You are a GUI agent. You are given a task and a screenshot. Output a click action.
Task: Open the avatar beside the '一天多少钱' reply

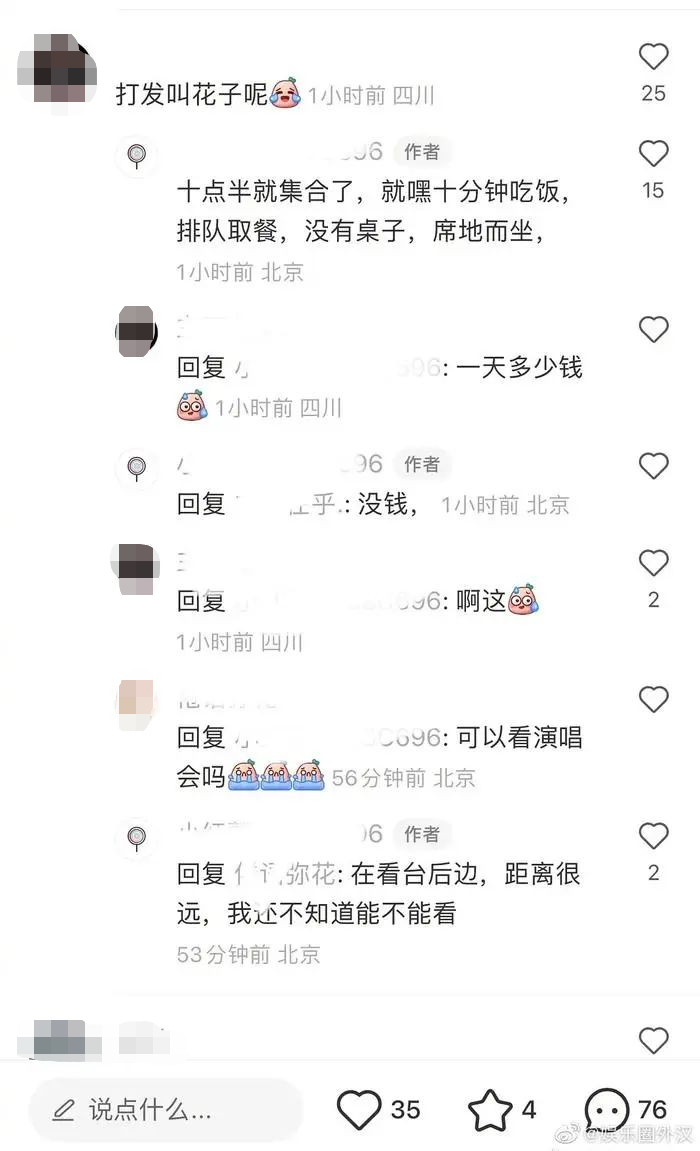[136, 331]
